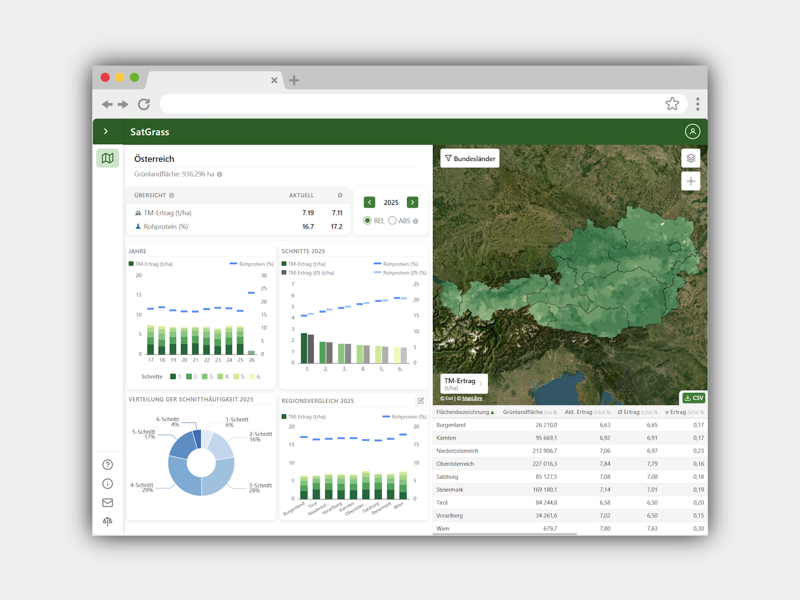Select the Salzburg table row
The width and height of the screenshot is (800, 600).
click(570, 477)
